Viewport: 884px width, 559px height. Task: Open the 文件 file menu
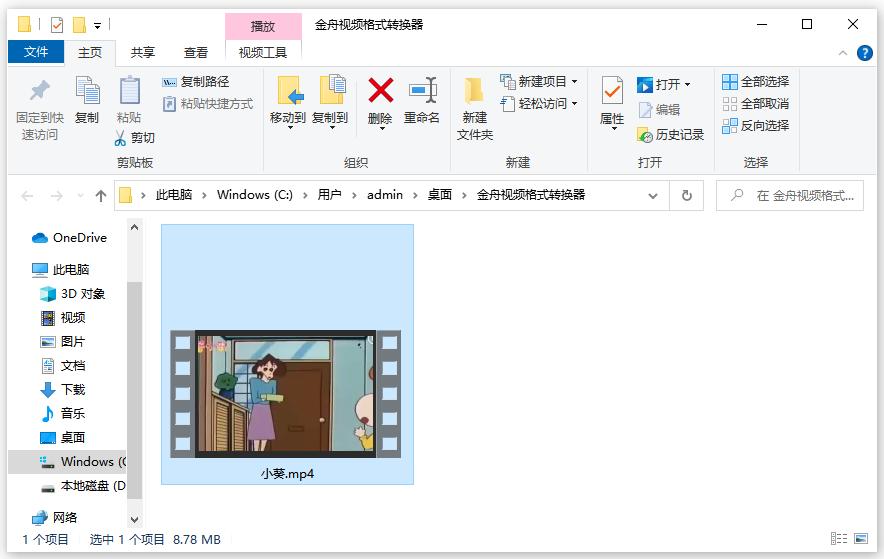coord(36,52)
